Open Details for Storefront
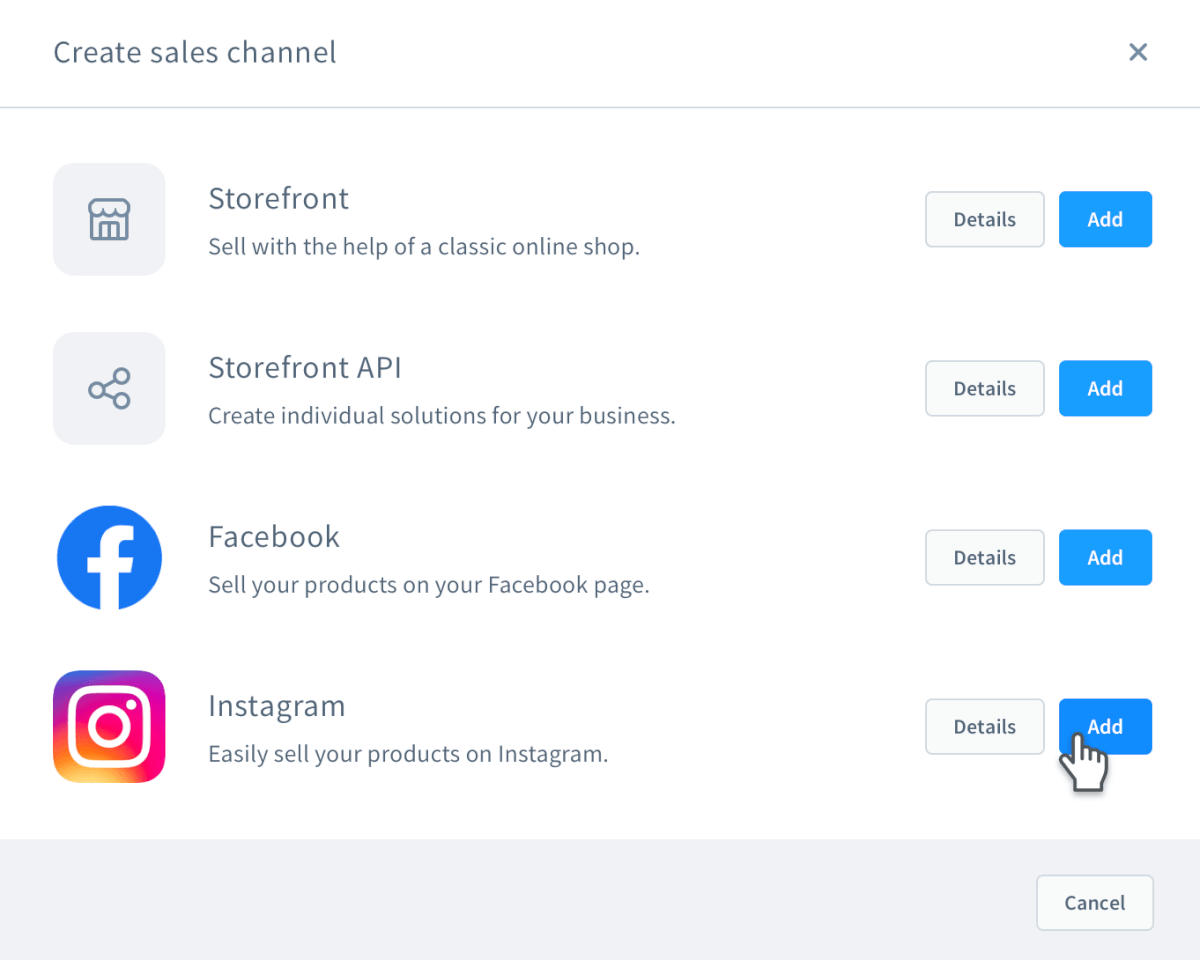 click(x=985, y=219)
